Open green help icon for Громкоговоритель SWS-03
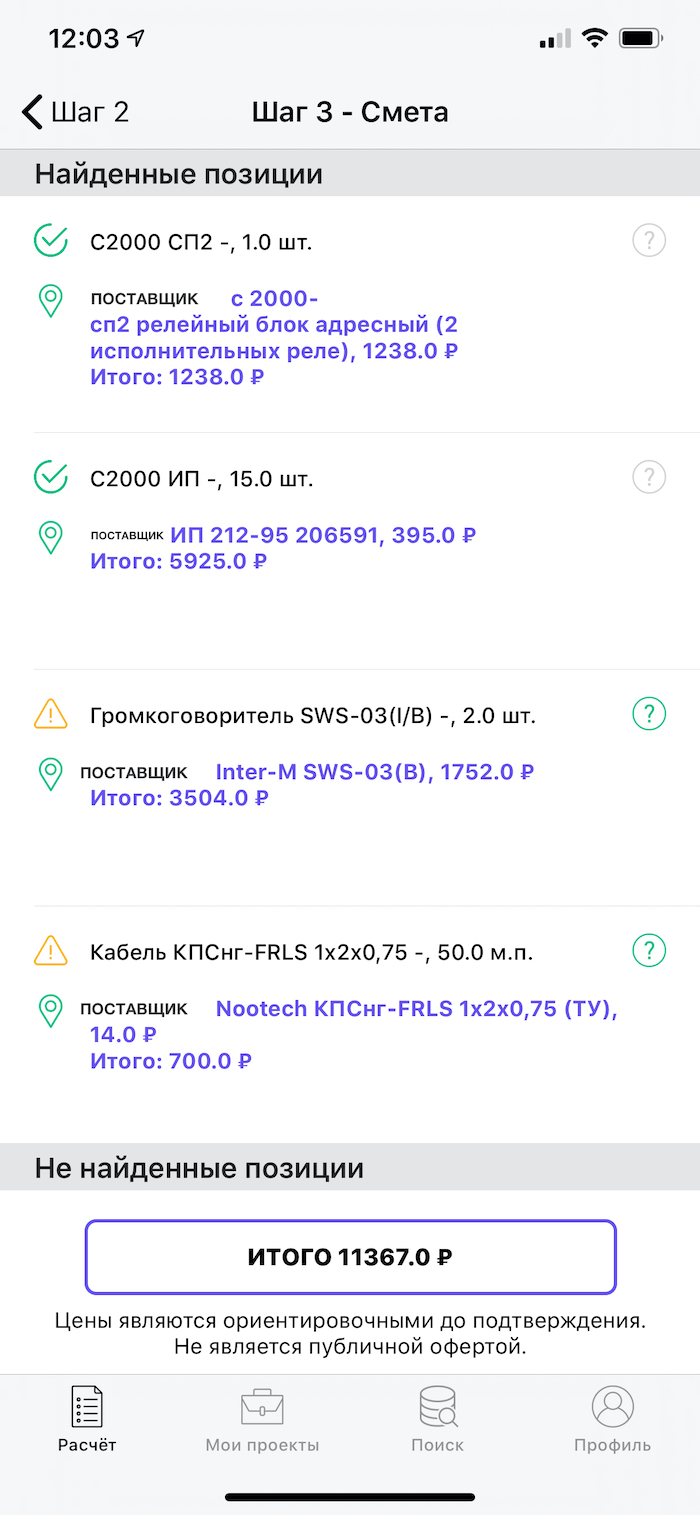Image resolution: width=700 pixels, height=1515 pixels. pyautogui.click(x=649, y=714)
